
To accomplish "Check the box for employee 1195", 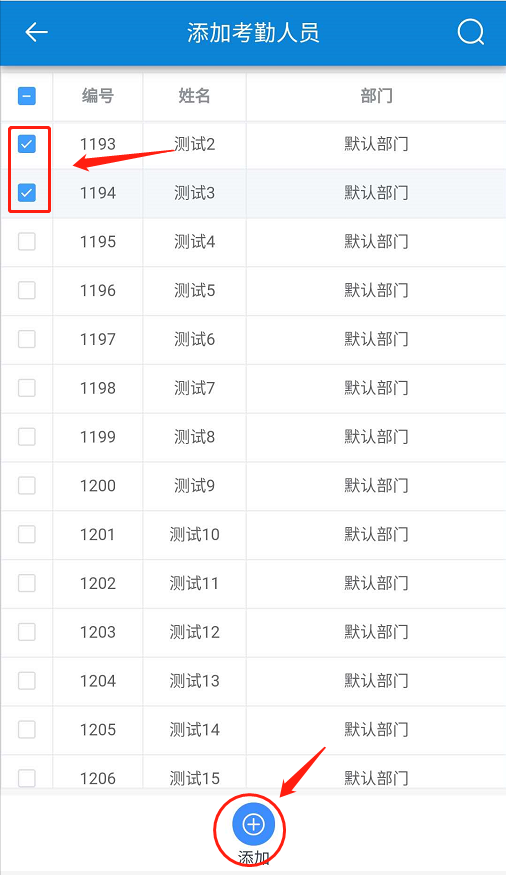I will [x=27, y=242].
